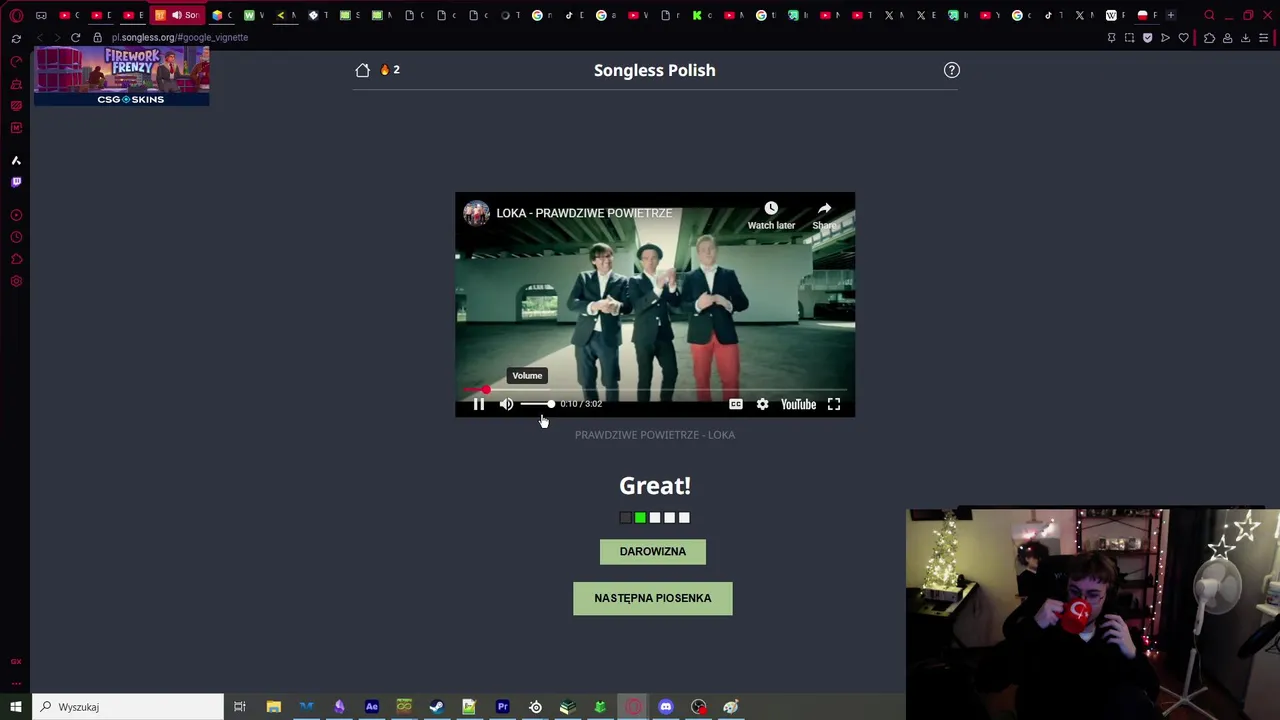Take a snapshot with the capture icon
The height and width of the screenshot is (720, 1280).
click(x=1129, y=38)
